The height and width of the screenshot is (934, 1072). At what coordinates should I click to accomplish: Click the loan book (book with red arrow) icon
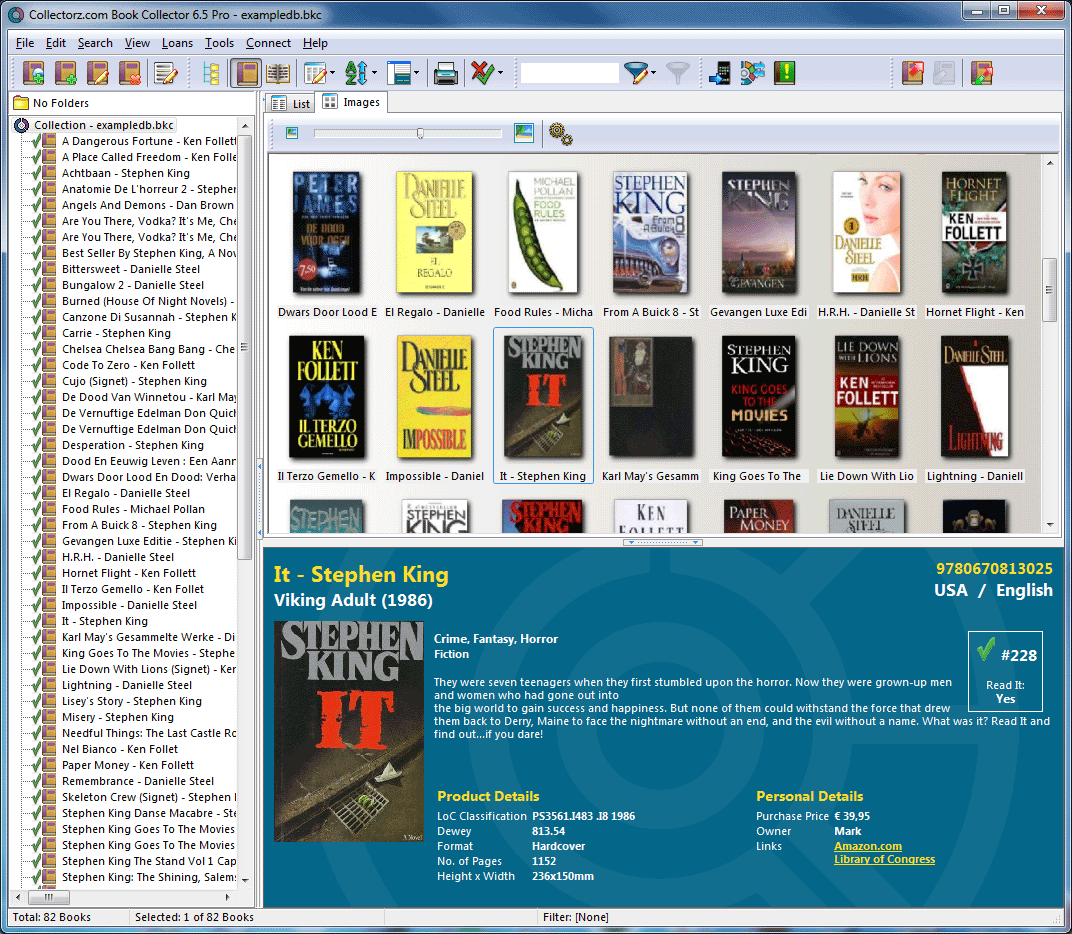click(x=913, y=72)
